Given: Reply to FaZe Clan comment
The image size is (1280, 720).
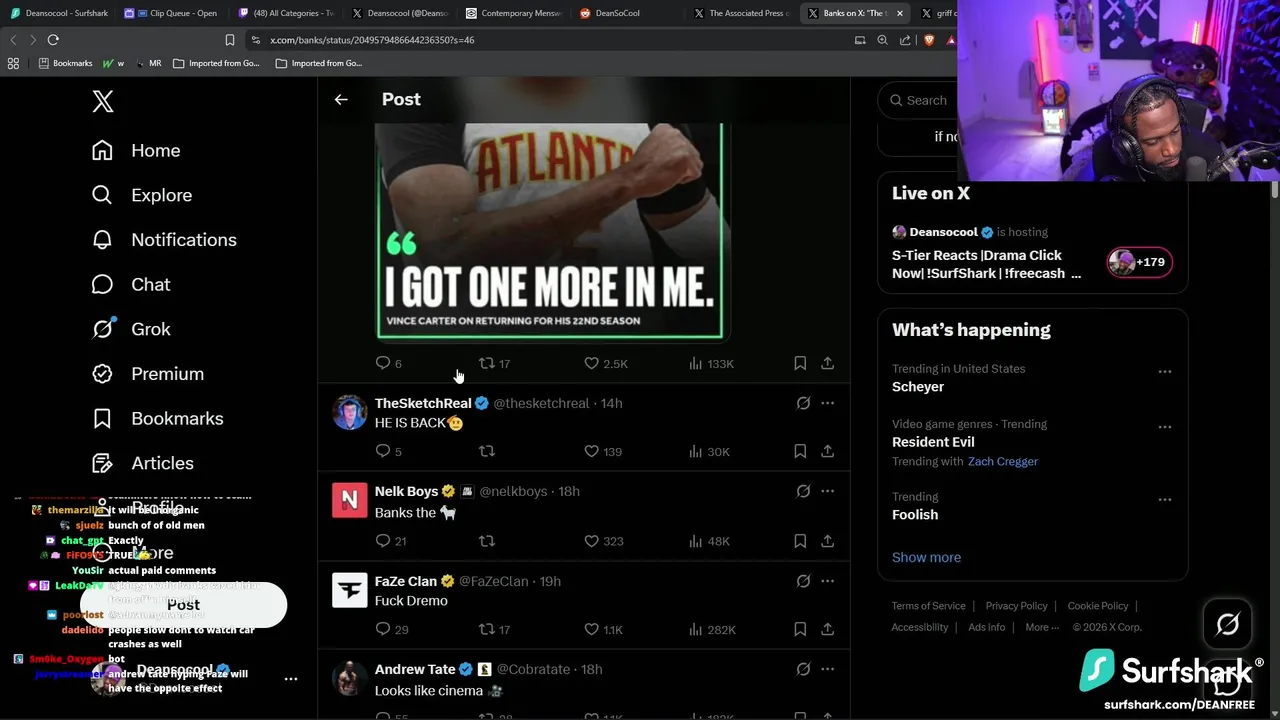Looking at the screenshot, I should point(383,629).
